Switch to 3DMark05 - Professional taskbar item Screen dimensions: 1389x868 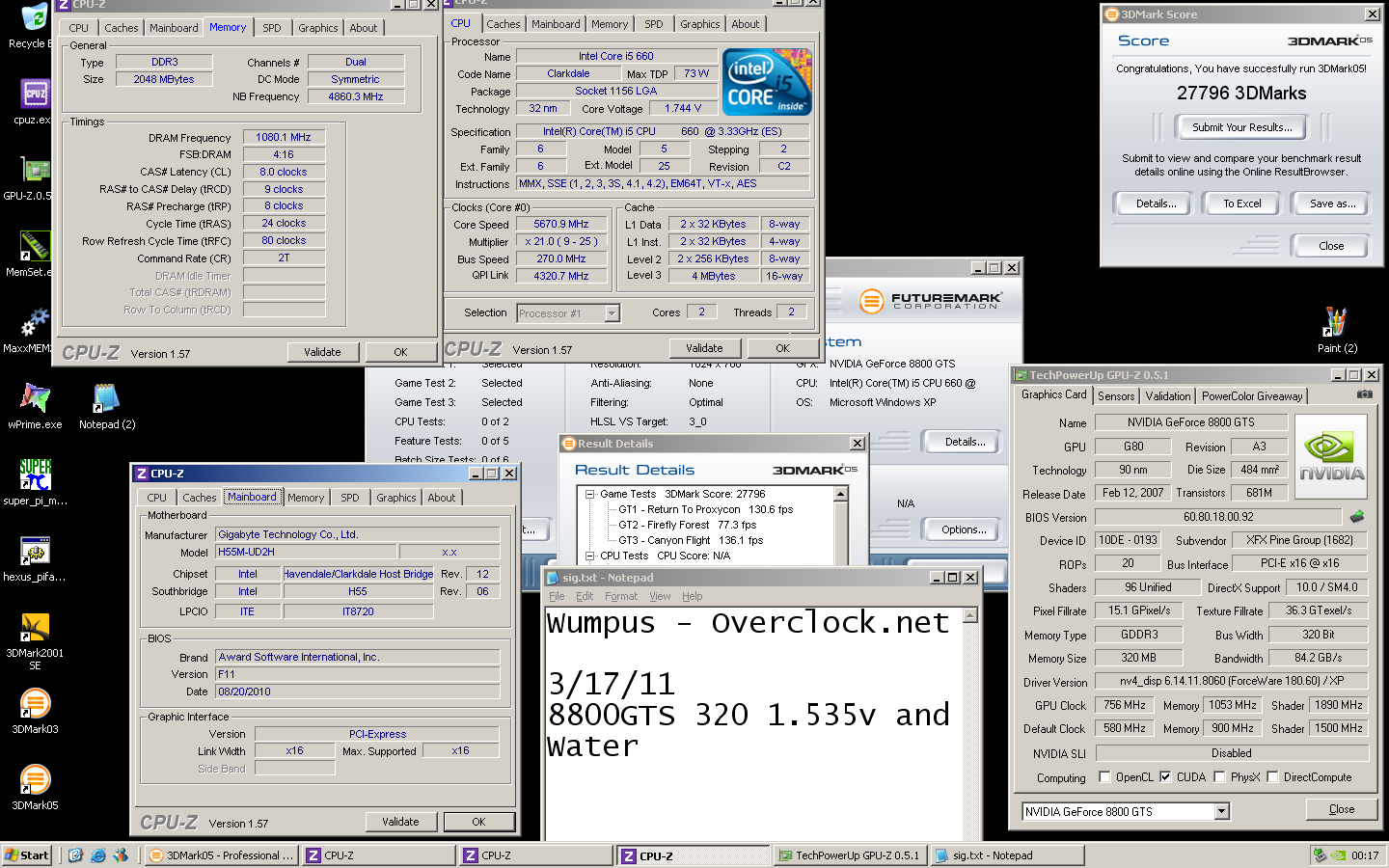coord(222,855)
